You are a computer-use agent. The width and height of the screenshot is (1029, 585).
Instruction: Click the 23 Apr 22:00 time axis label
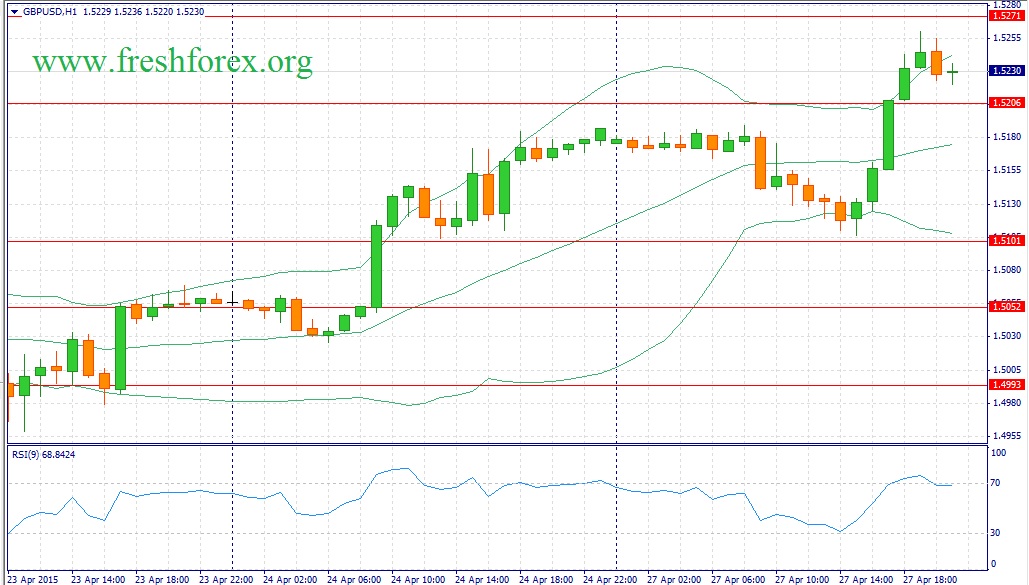(x=227, y=578)
